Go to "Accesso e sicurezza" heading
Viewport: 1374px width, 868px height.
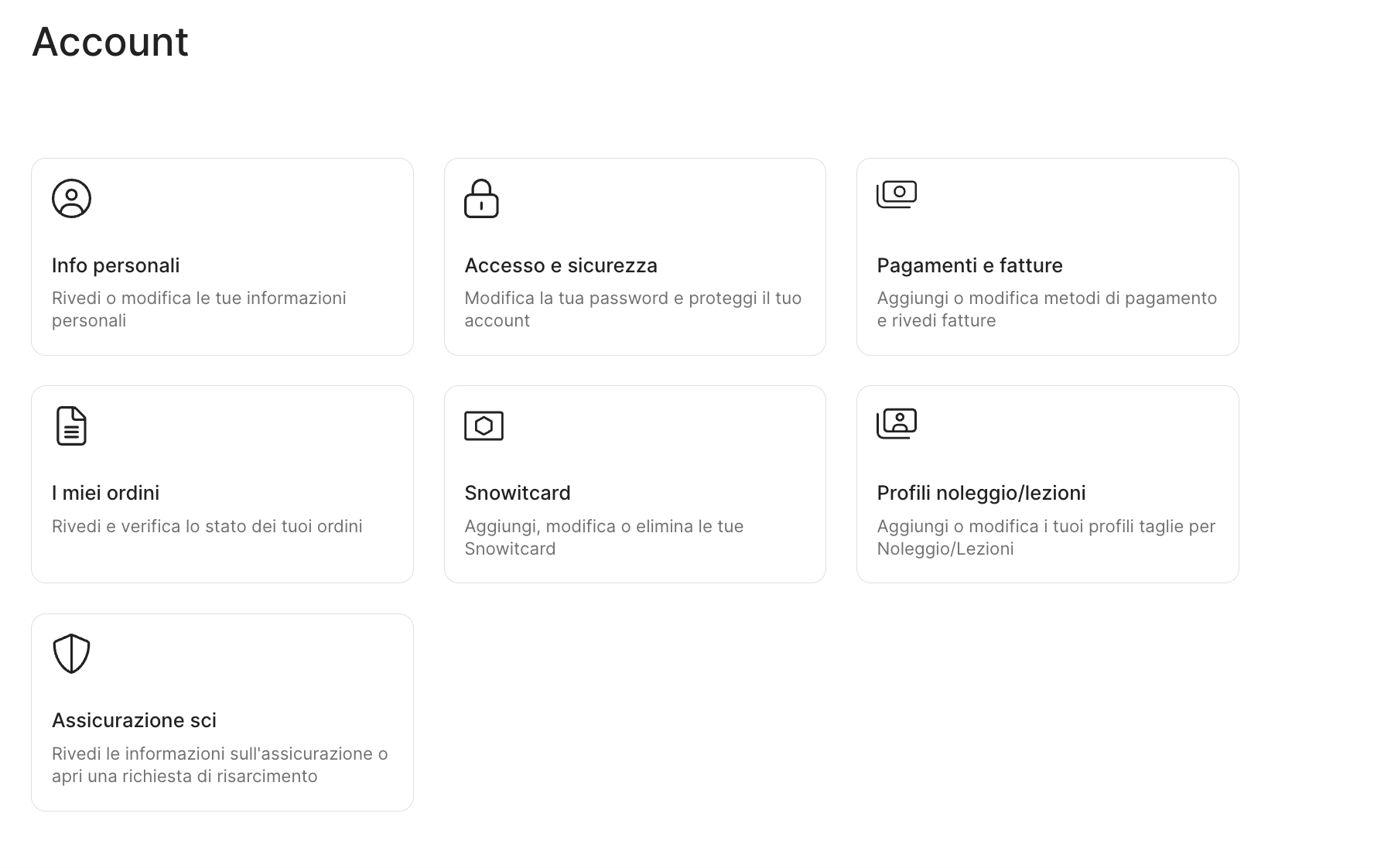click(x=560, y=265)
